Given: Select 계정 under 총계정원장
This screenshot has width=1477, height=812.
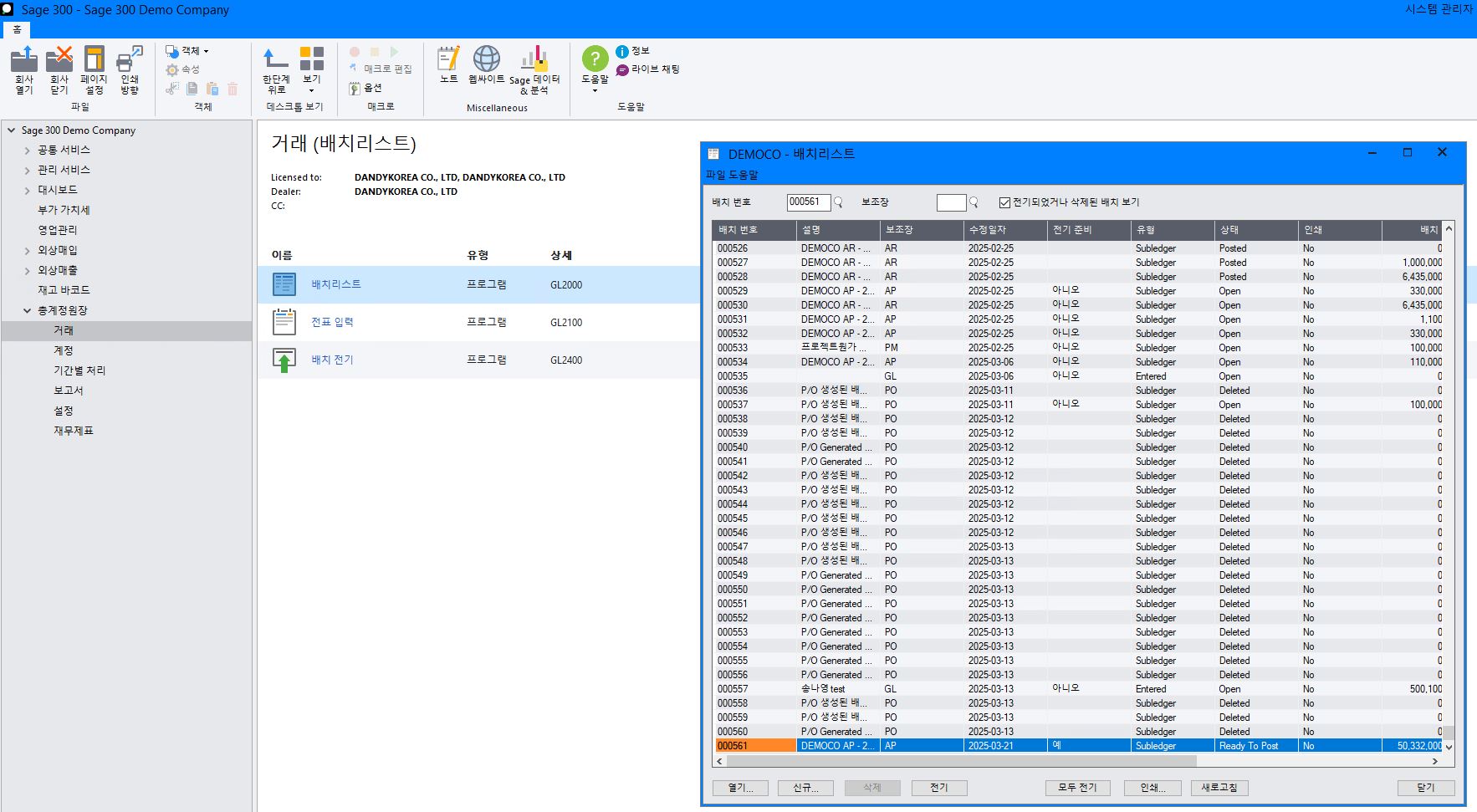Looking at the screenshot, I should [x=64, y=350].
